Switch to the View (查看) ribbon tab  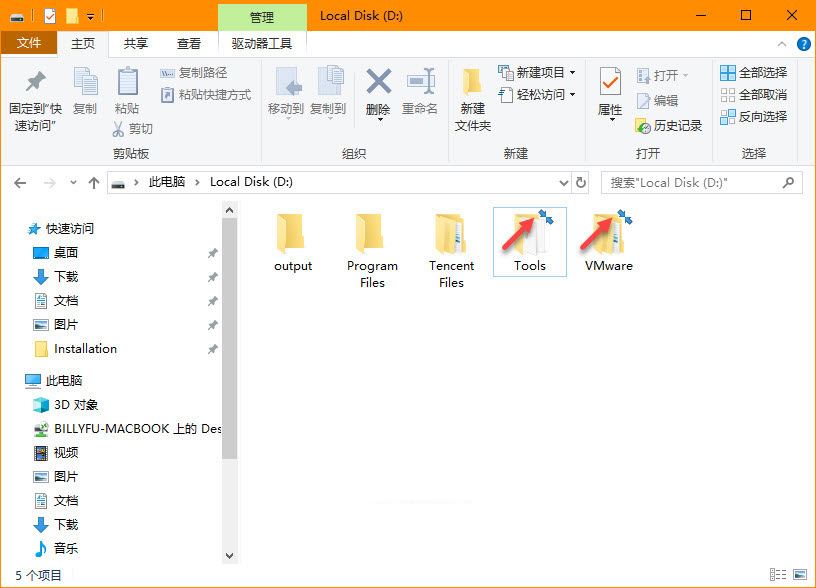[189, 44]
